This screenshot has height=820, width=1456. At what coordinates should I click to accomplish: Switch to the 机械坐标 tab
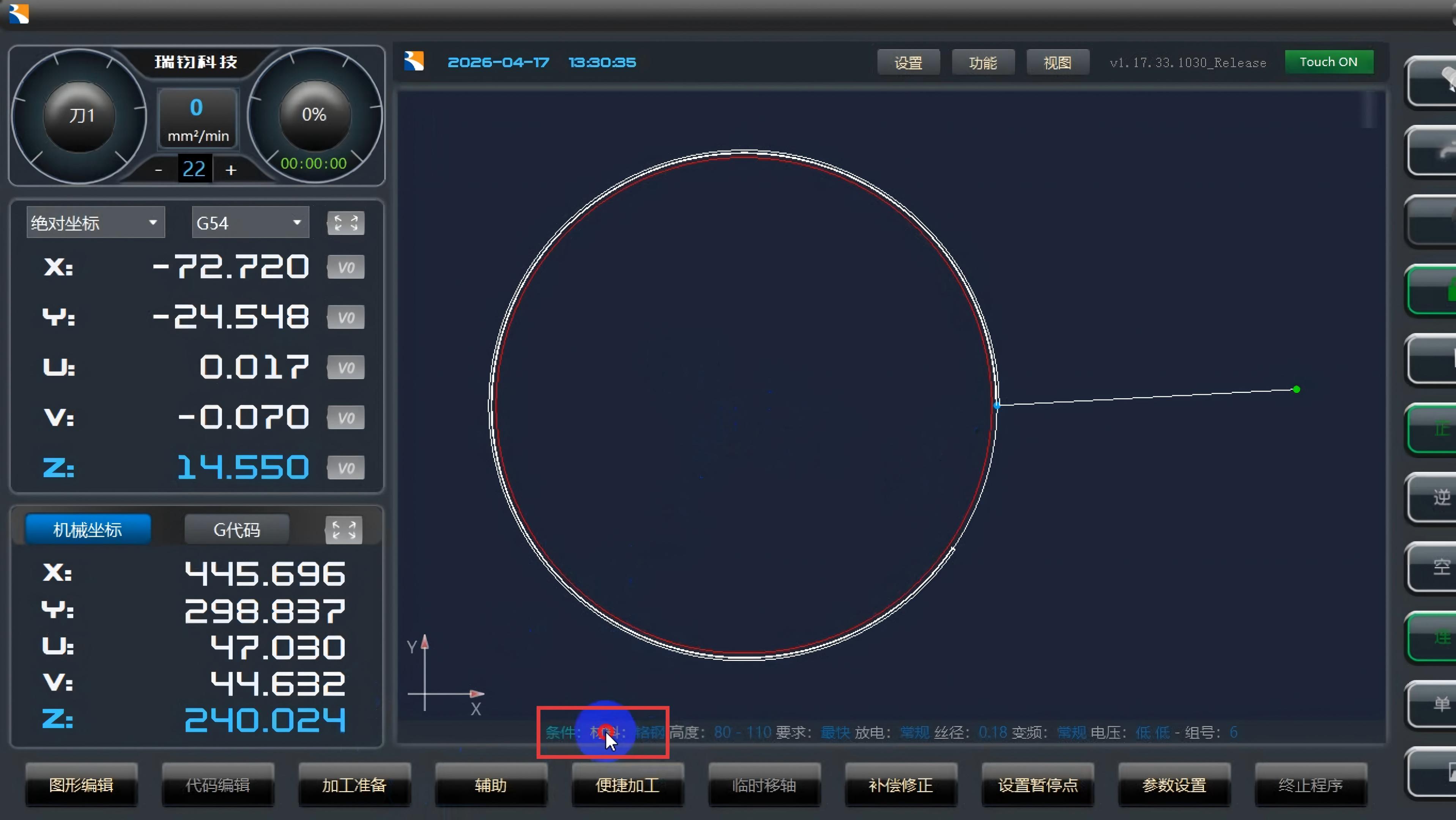coord(88,530)
